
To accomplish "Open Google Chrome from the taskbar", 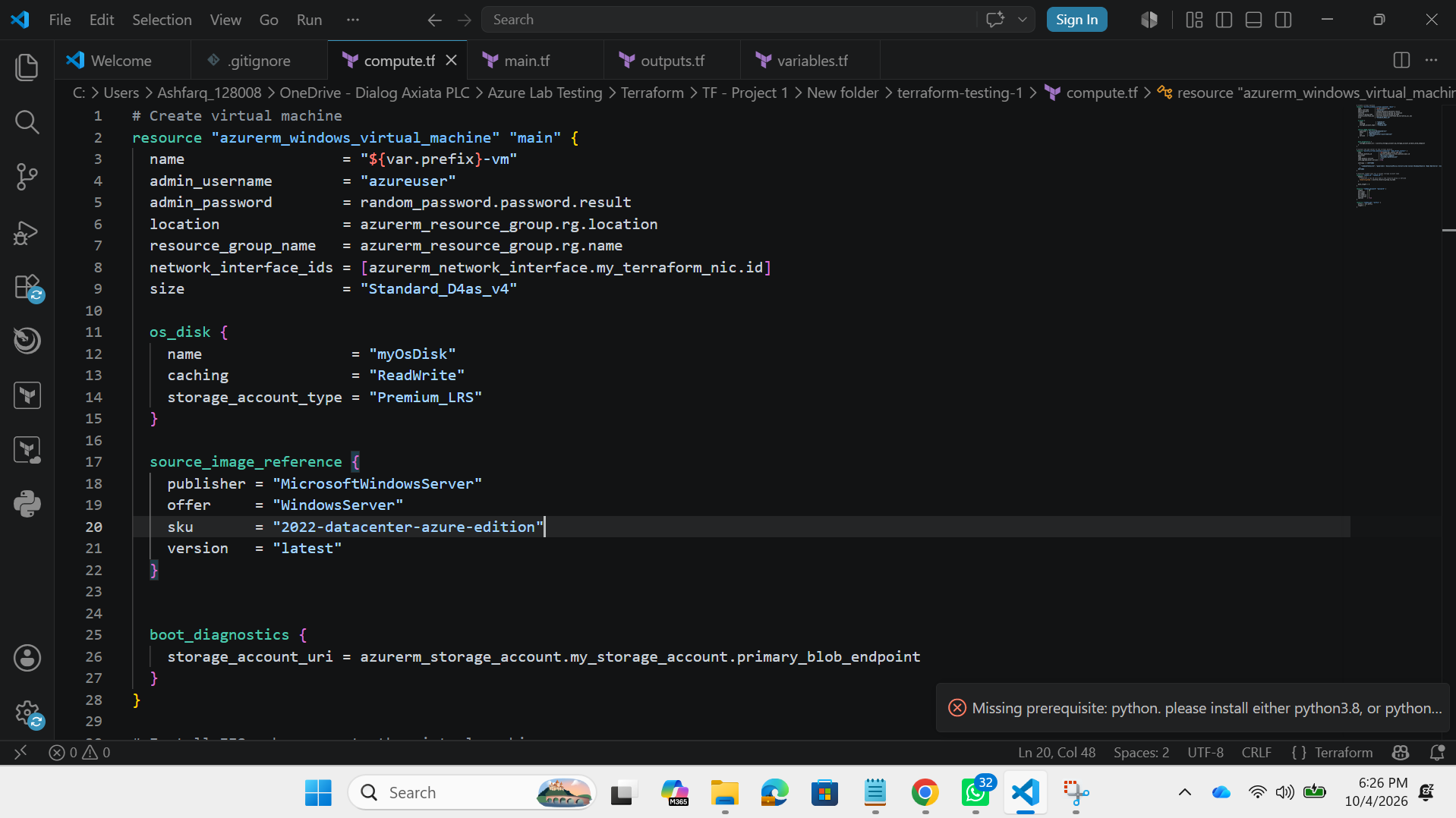I will 925,792.
